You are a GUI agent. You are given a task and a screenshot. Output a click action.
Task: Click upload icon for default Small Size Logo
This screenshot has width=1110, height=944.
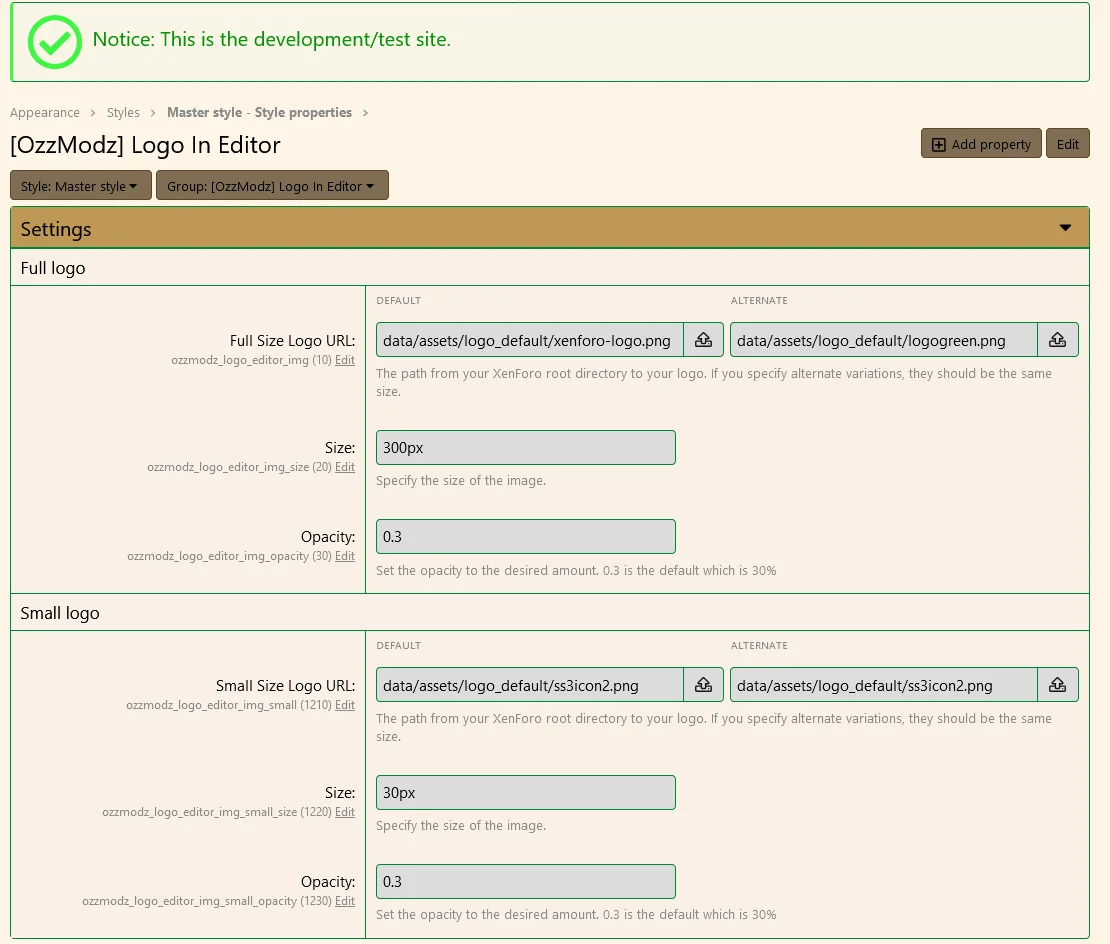point(703,685)
